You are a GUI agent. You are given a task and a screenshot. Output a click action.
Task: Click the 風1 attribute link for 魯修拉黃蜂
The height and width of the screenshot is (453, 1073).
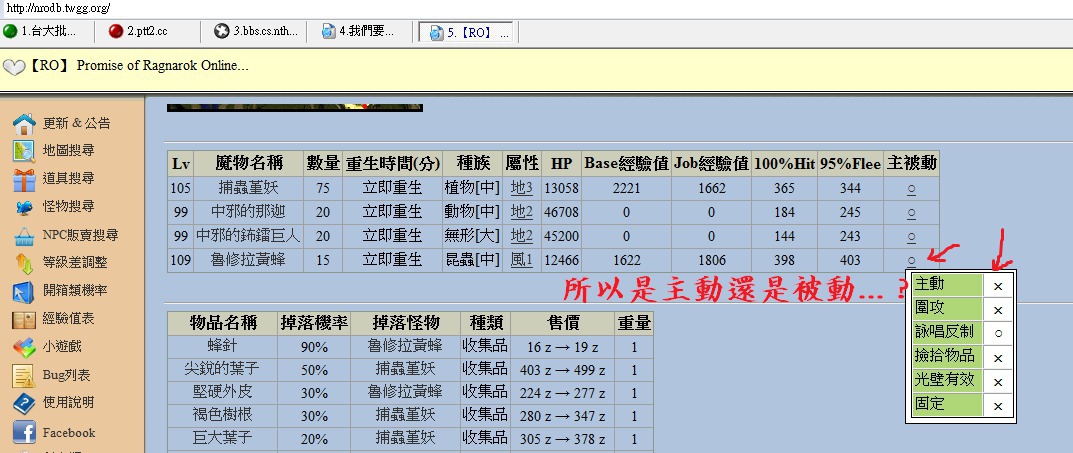[x=522, y=260]
